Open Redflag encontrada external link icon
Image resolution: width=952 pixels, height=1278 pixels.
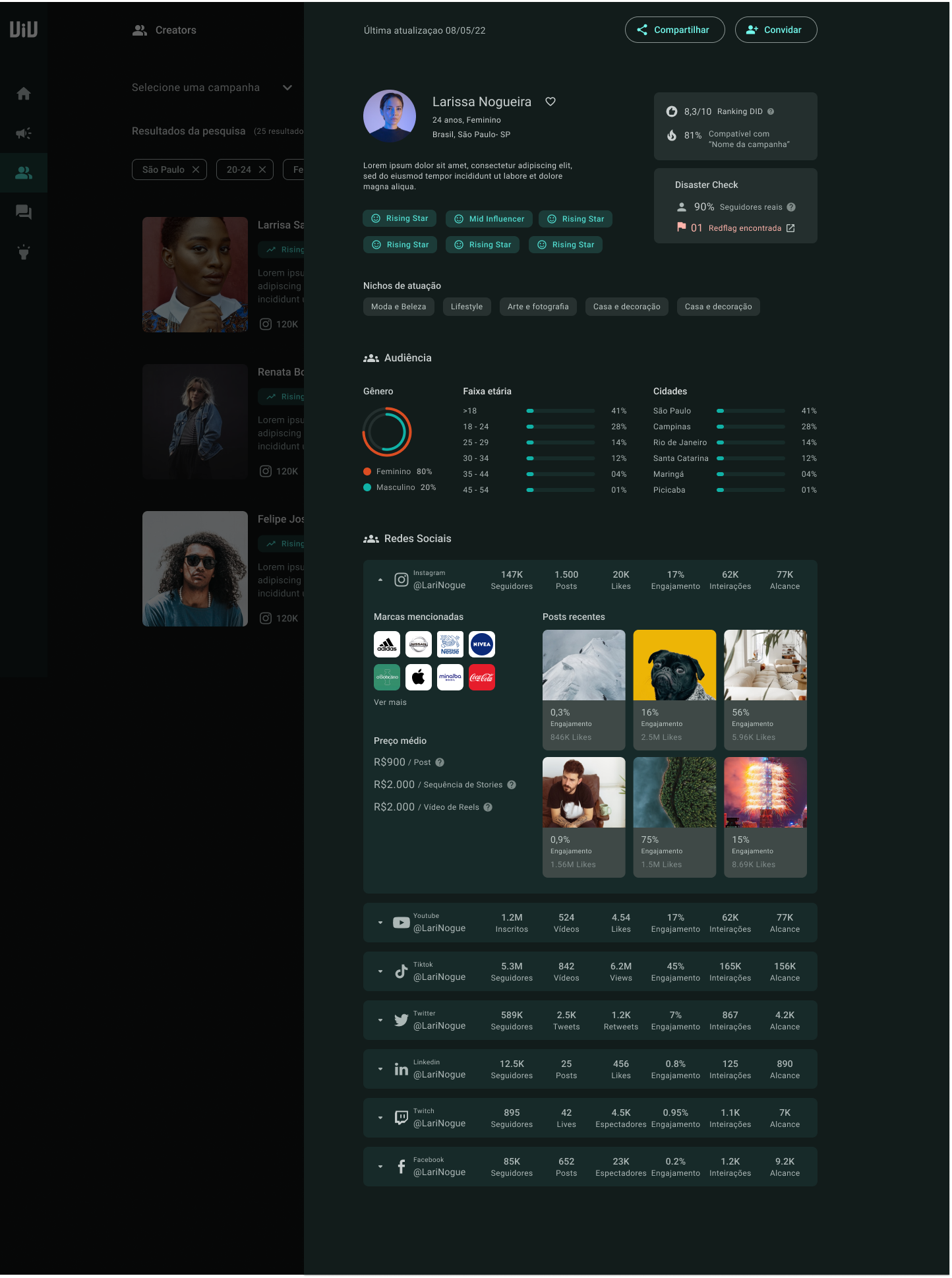tap(790, 228)
